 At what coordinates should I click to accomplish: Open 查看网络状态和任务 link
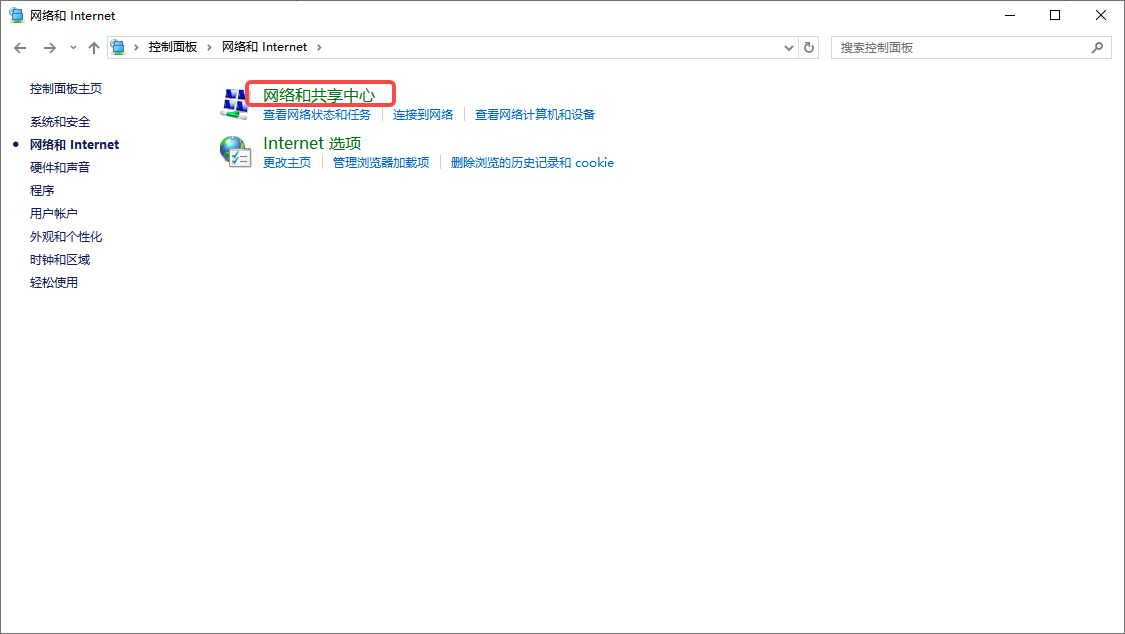pos(316,115)
